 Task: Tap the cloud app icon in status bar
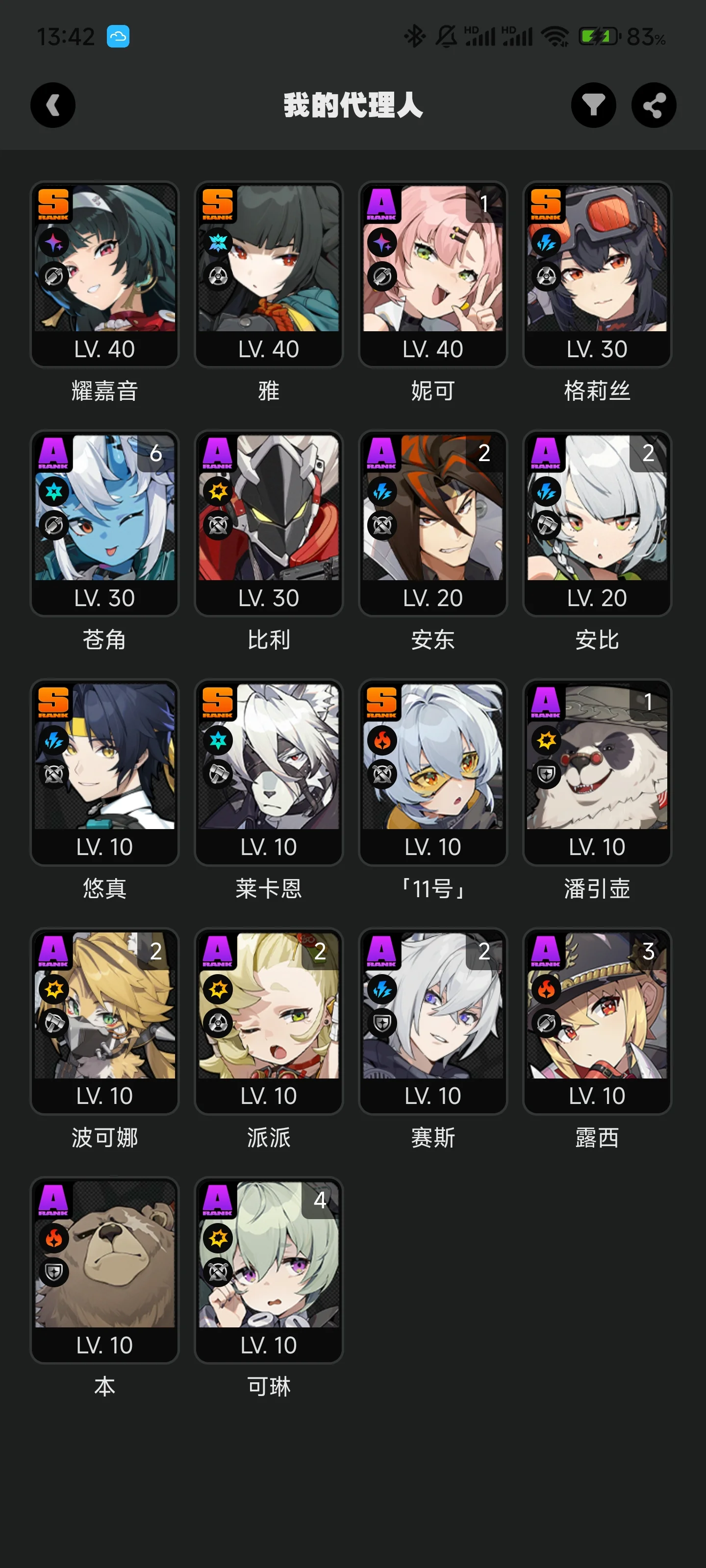pyautogui.click(x=118, y=37)
